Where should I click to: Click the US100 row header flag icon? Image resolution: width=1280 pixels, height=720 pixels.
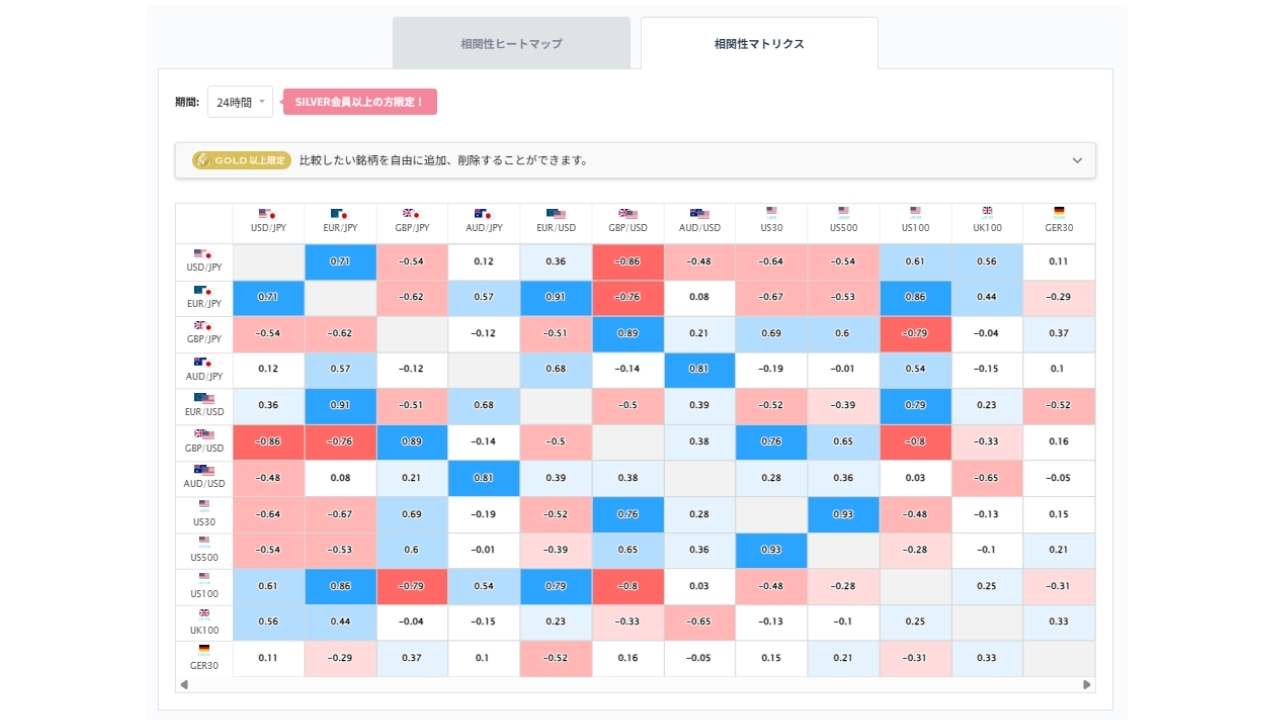[x=204, y=578]
